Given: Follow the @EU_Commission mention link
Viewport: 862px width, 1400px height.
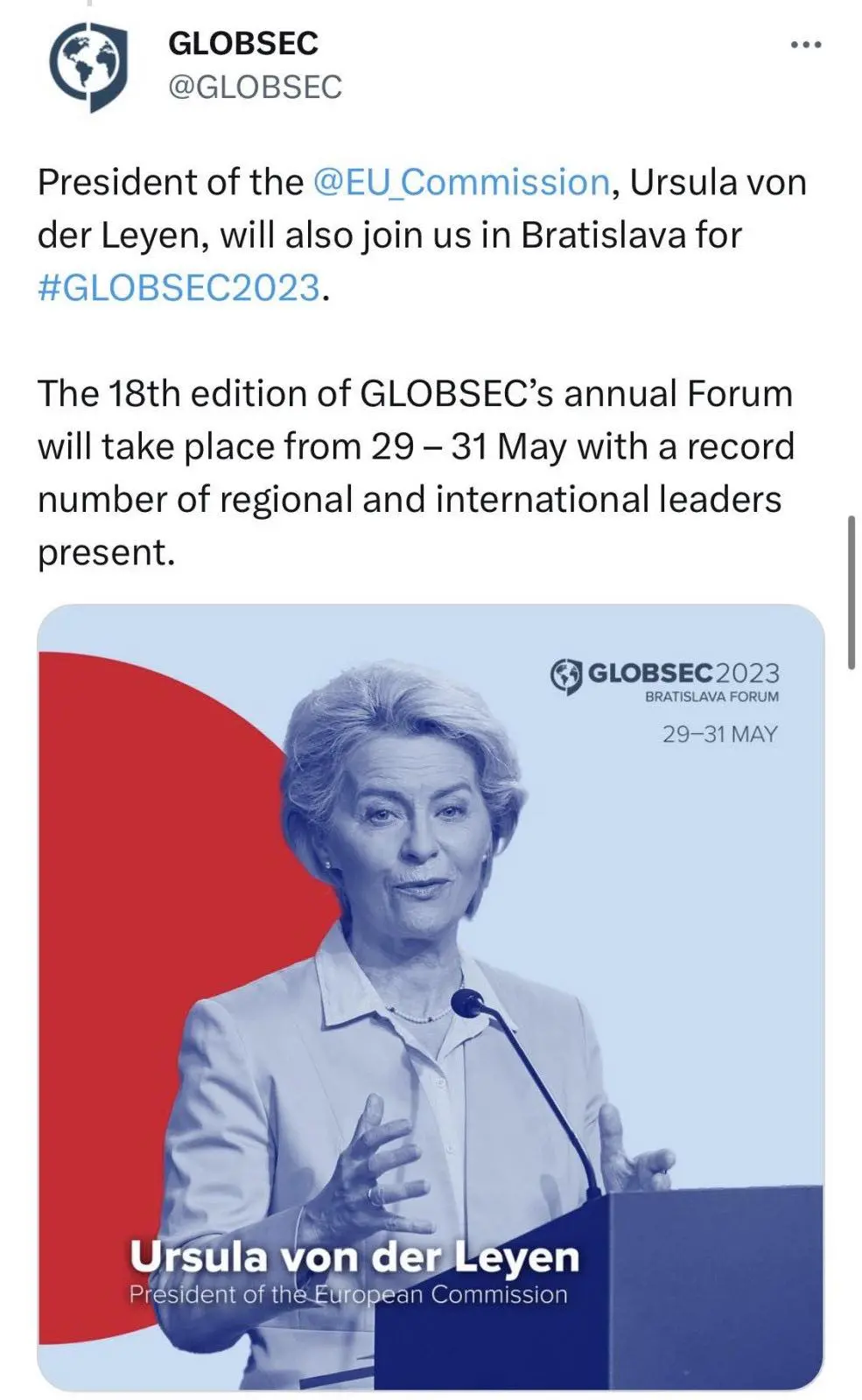Looking at the screenshot, I should click(x=460, y=182).
